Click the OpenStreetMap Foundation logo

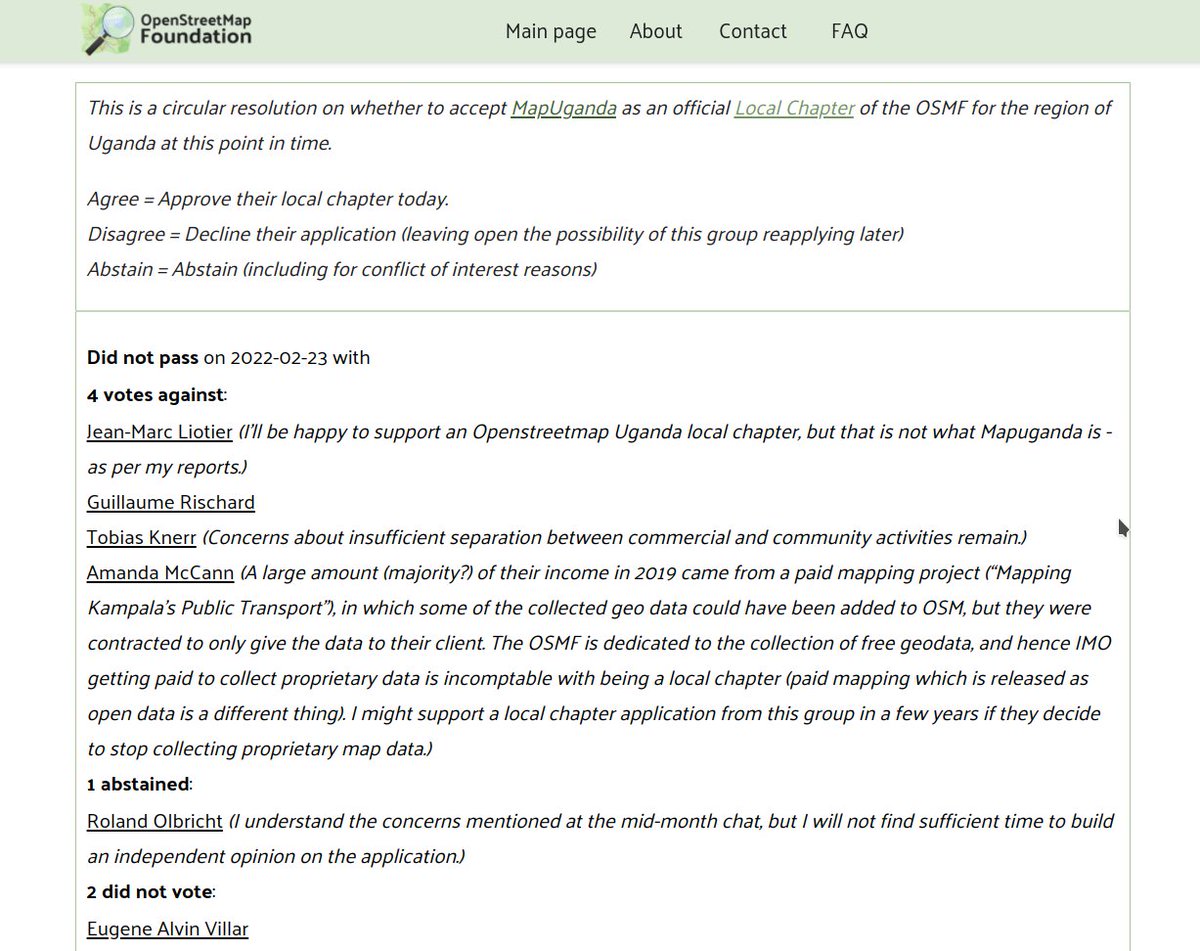167,29
